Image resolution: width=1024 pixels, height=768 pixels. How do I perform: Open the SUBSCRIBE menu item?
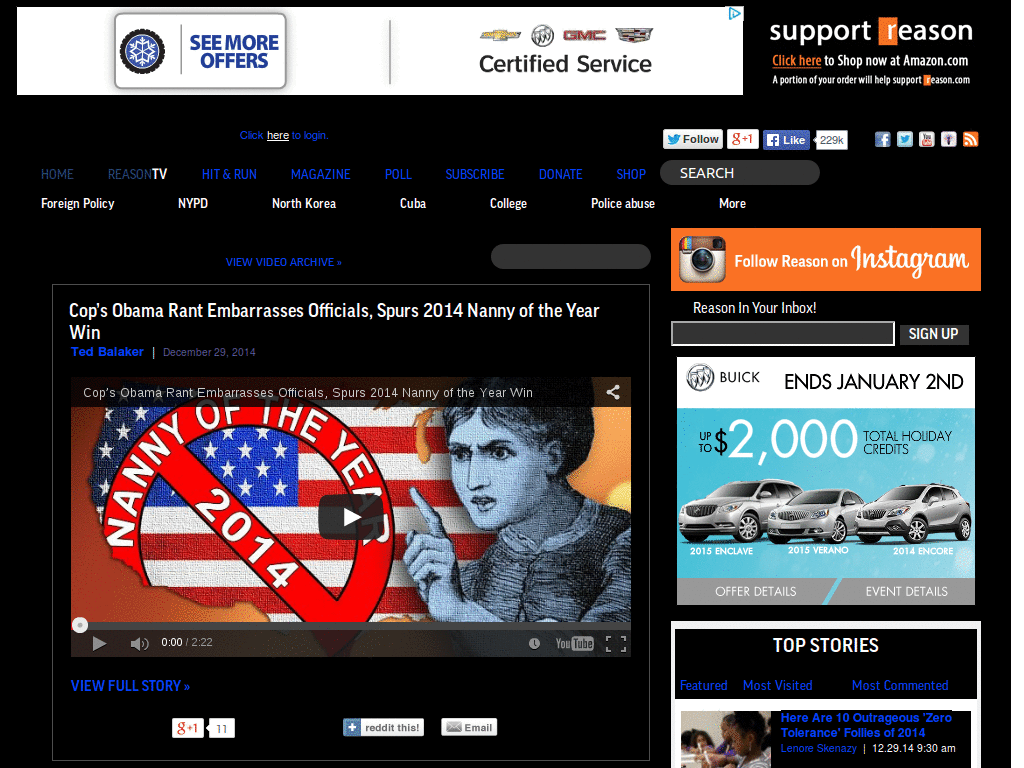pos(475,174)
